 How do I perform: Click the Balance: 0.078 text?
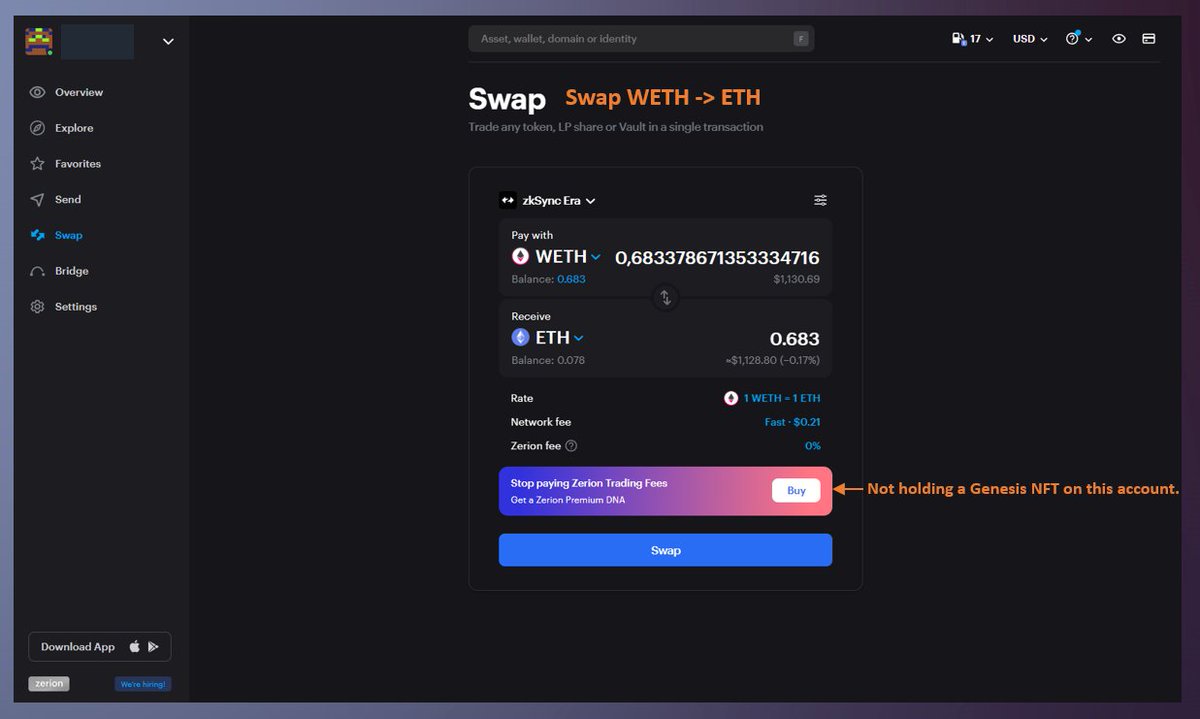pos(548,360)
